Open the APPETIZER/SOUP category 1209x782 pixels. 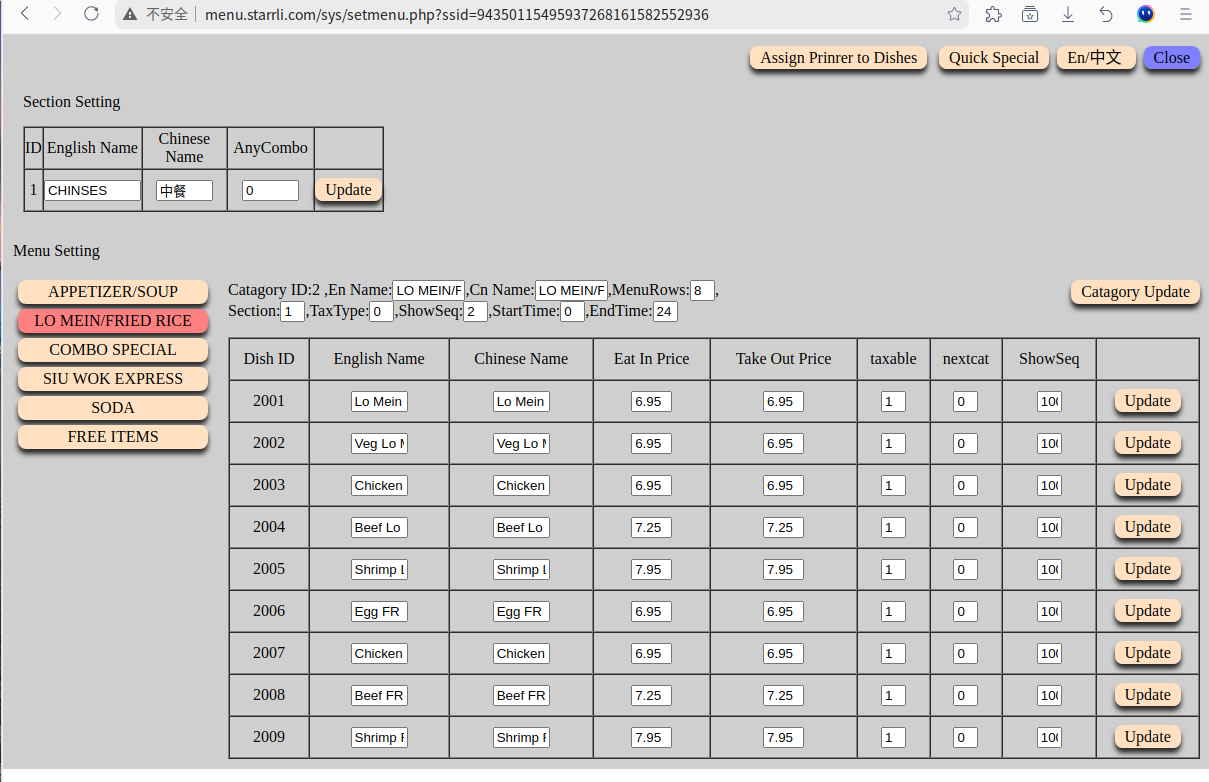click(x=113, y=292)
